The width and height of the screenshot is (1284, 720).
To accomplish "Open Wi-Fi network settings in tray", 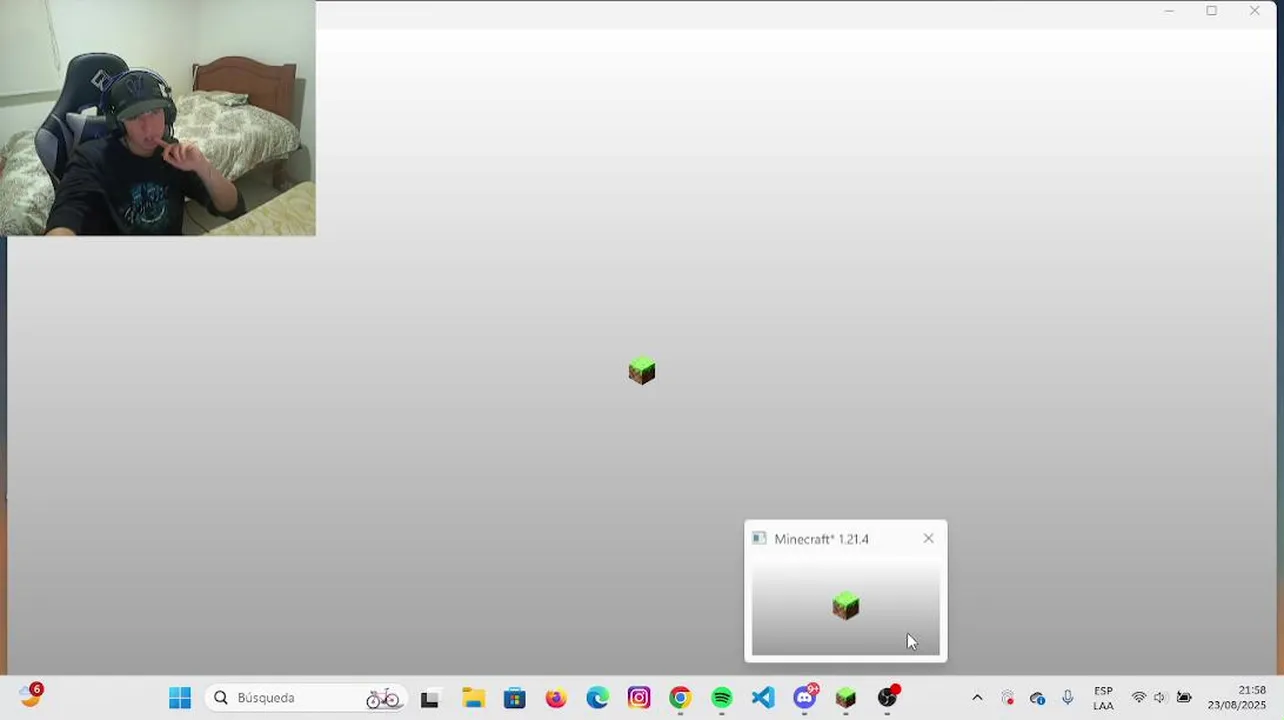I will tap(1138, 698).
